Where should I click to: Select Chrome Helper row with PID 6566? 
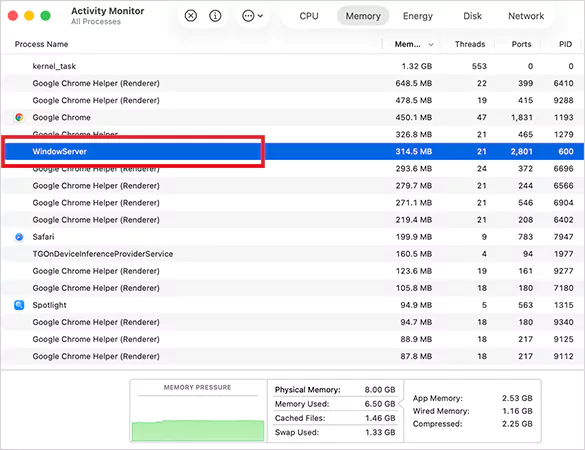(292, 186)
